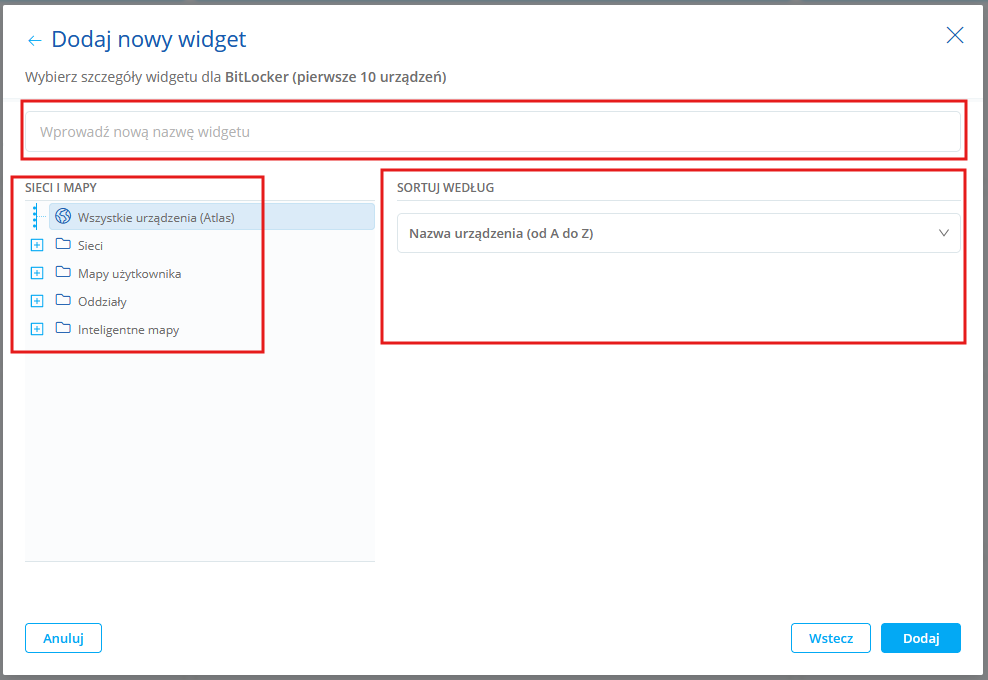Click the Inteligentne mapy folder icon
Viewport: 988px width, 680px height.
tap(63, 329)
